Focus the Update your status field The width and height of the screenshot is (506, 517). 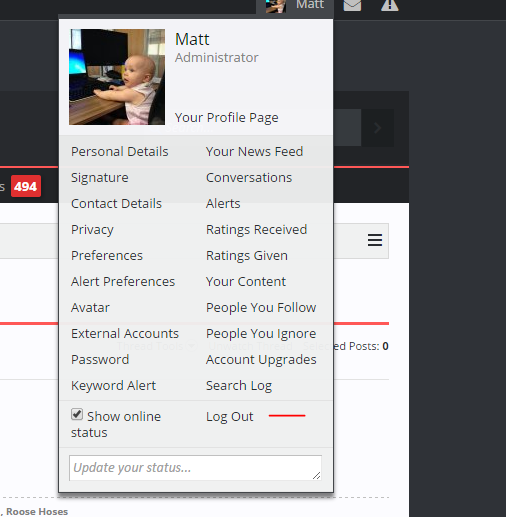pos(195,468)
